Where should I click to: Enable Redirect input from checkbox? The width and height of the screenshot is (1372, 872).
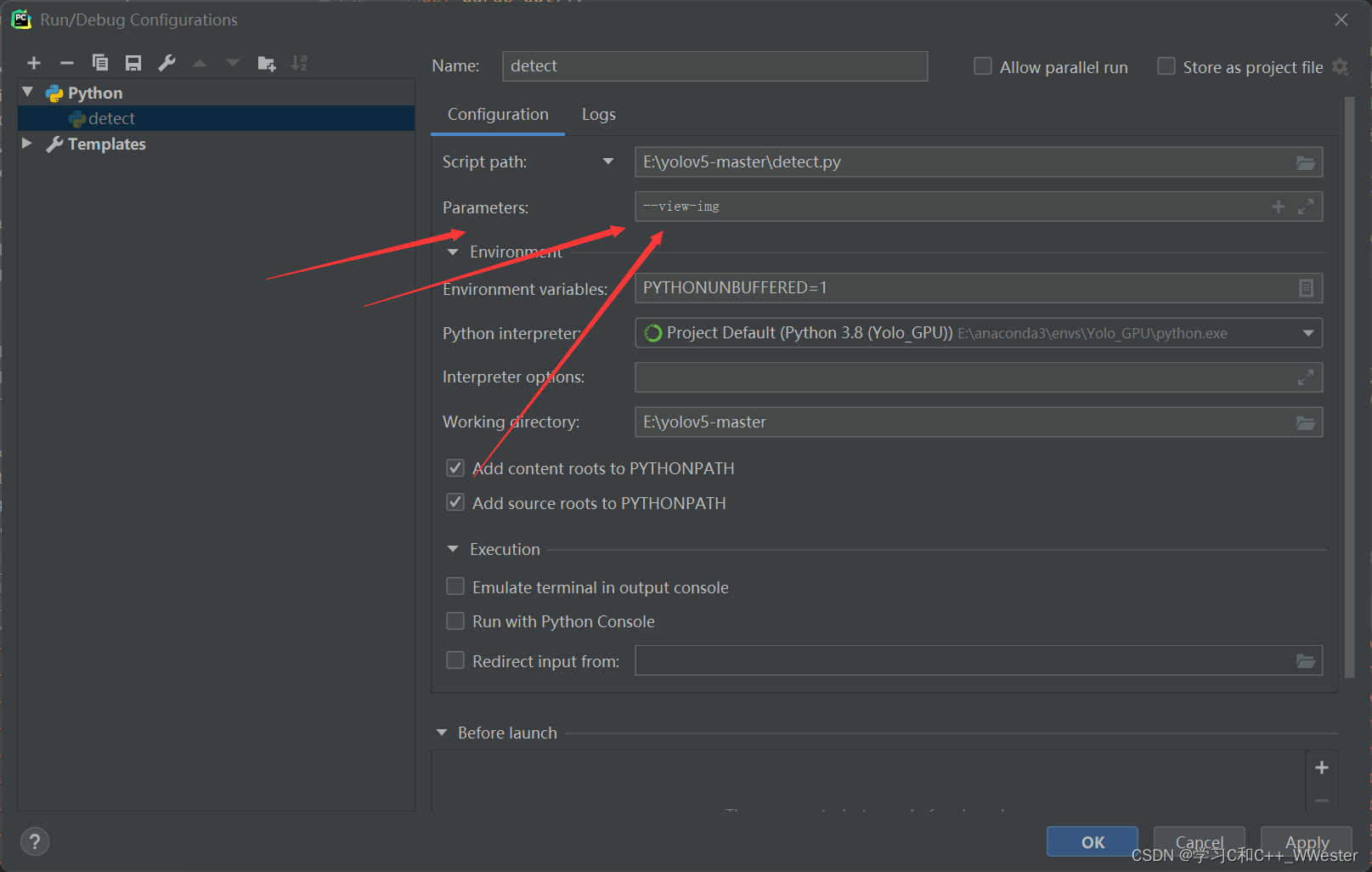click(455, 660)
